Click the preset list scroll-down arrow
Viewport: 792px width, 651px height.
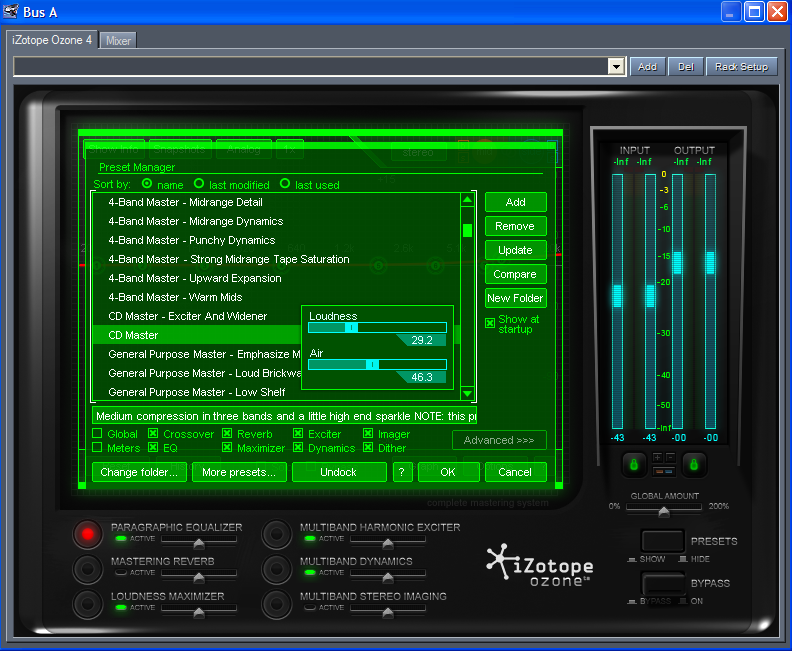click(467, 393)
